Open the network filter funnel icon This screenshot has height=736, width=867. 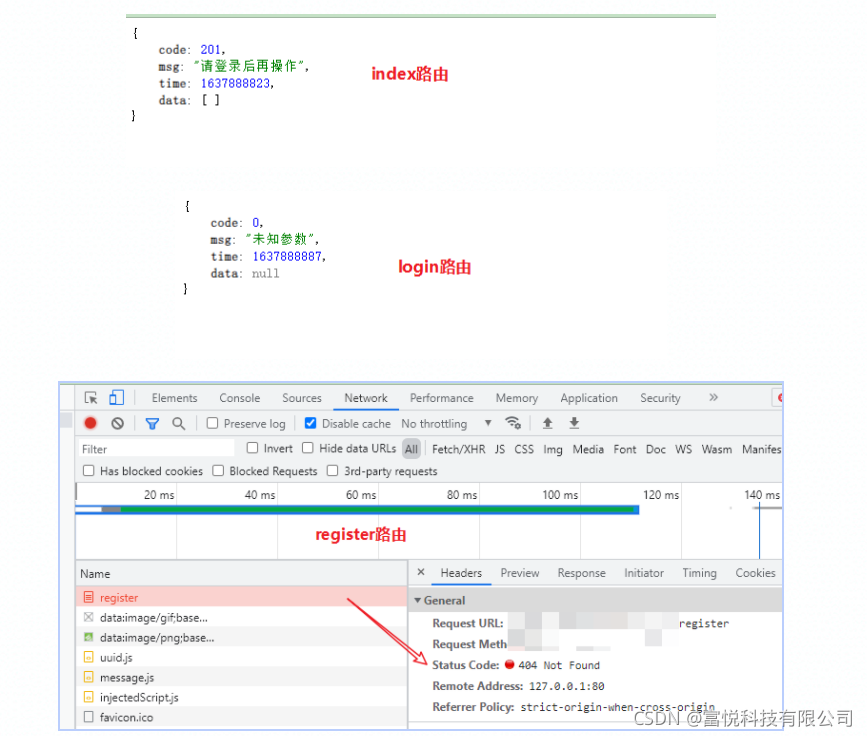point(152,423)
